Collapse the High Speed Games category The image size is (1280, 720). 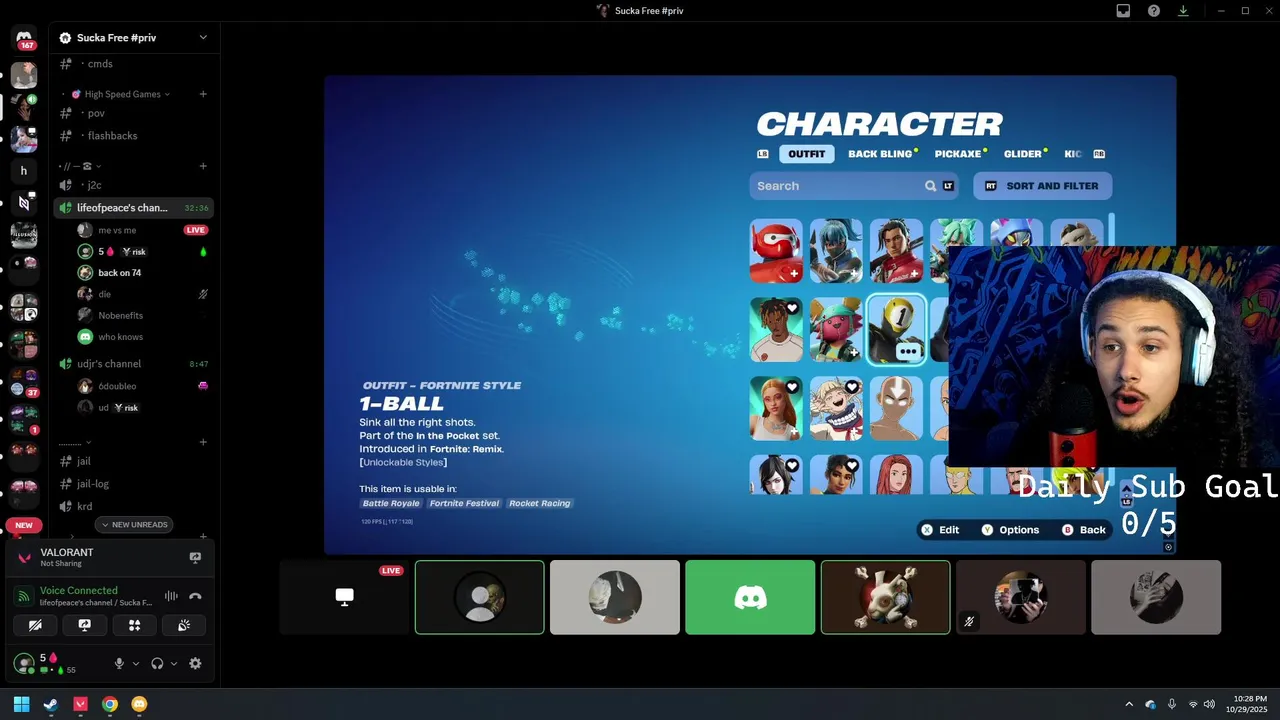pos(120,94)
